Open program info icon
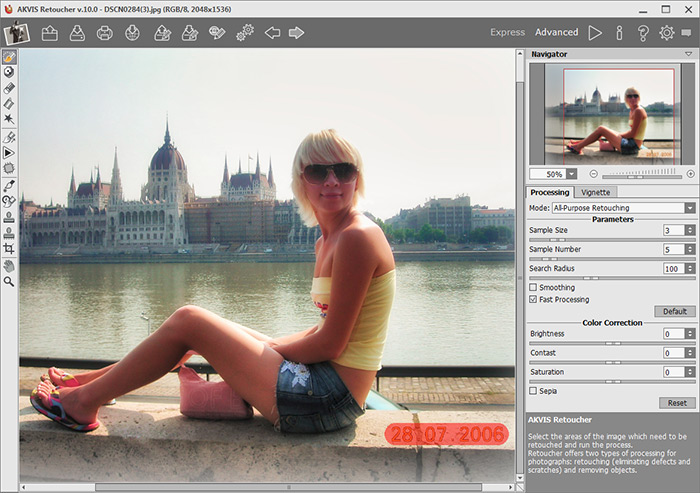The width and height of the screenshot is (700, 493). point(619,33)
